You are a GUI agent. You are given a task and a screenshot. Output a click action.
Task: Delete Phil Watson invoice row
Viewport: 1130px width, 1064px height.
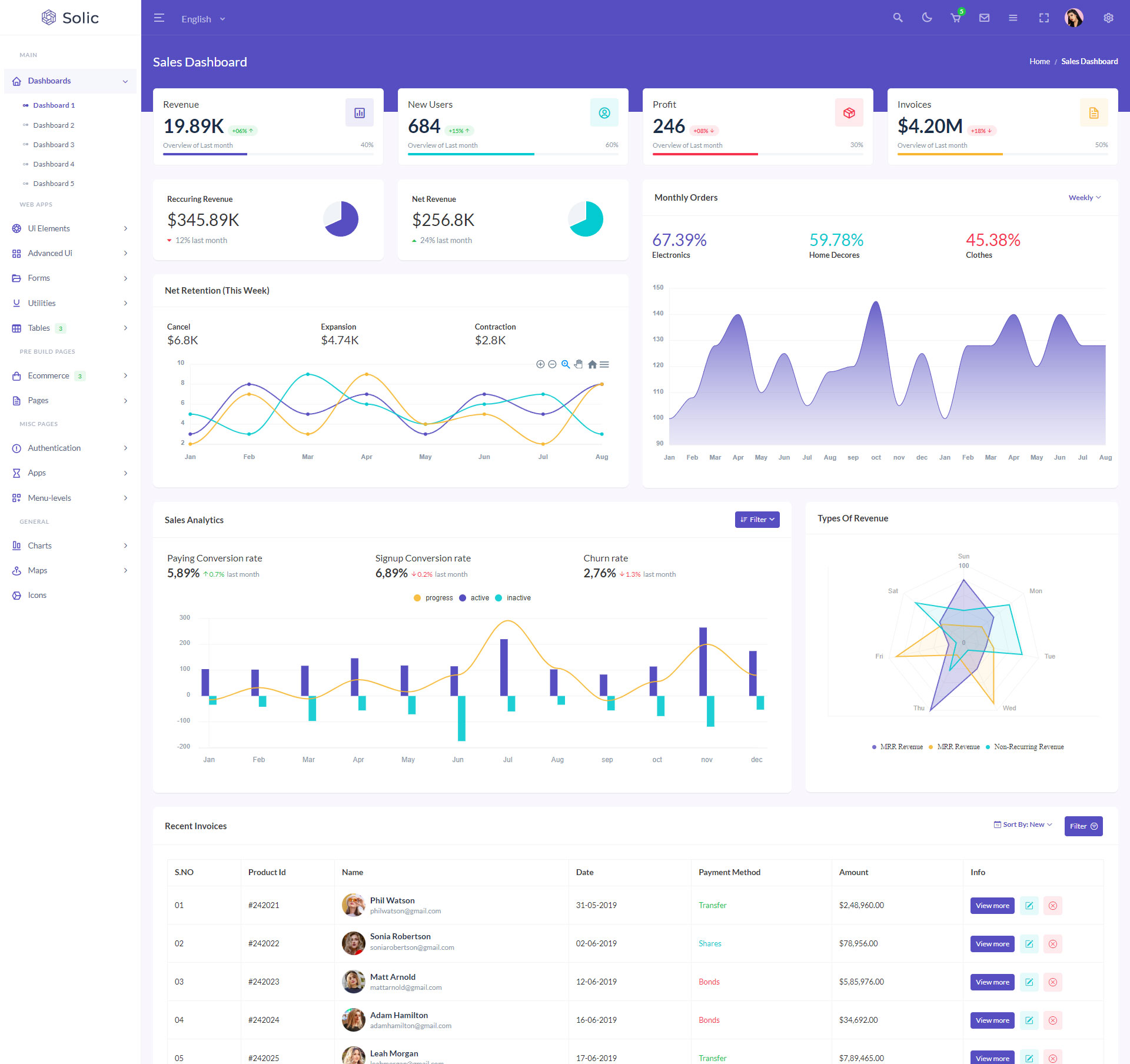[1052, 906]
